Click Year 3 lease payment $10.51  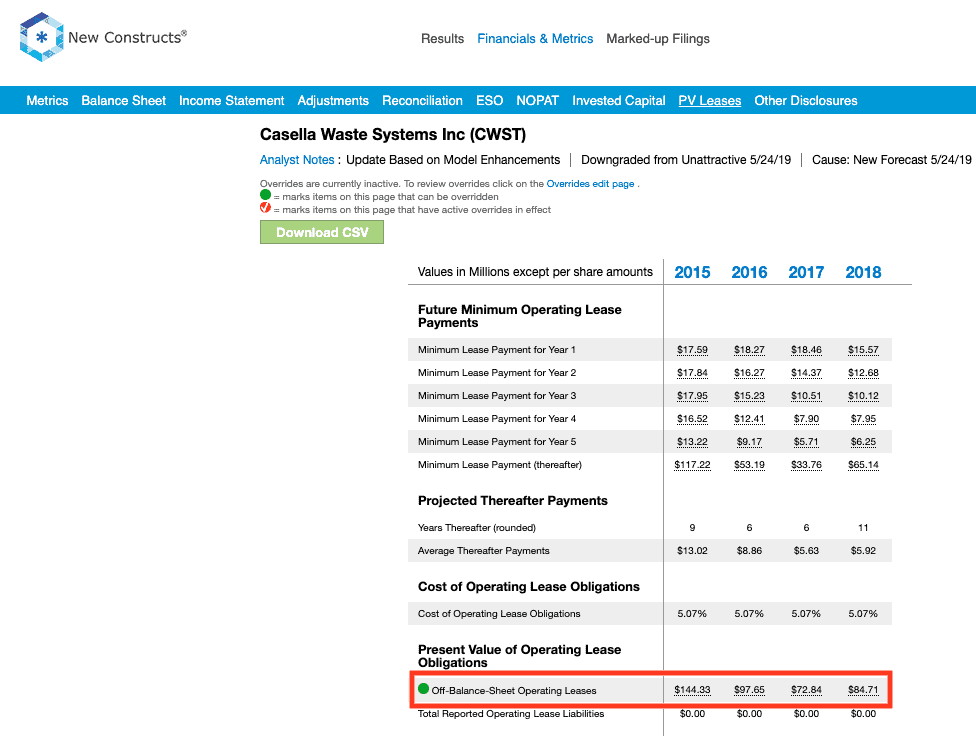[x=806, y=396]
